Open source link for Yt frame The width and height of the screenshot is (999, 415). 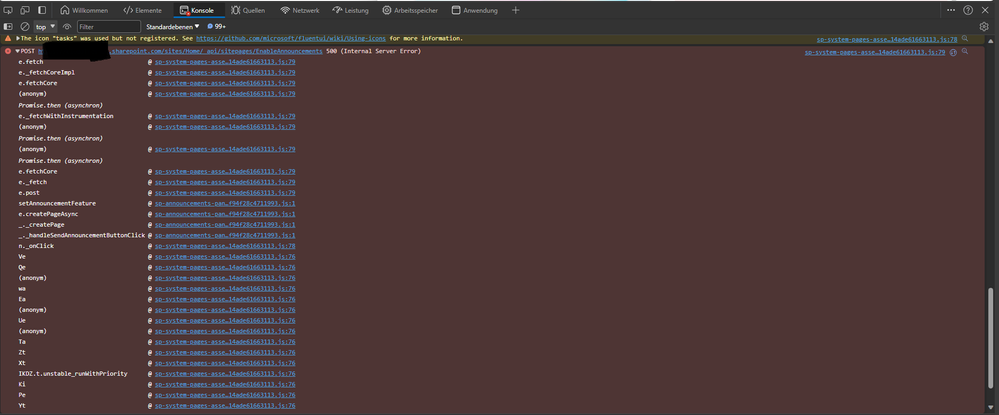click(225, 405)
